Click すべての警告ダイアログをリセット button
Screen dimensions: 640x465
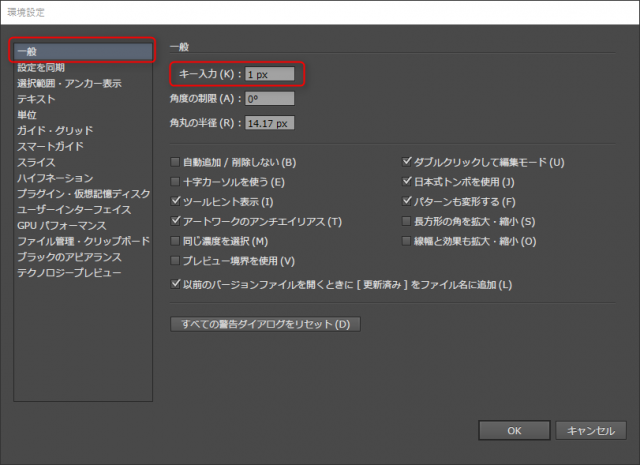tap(265, 324)
